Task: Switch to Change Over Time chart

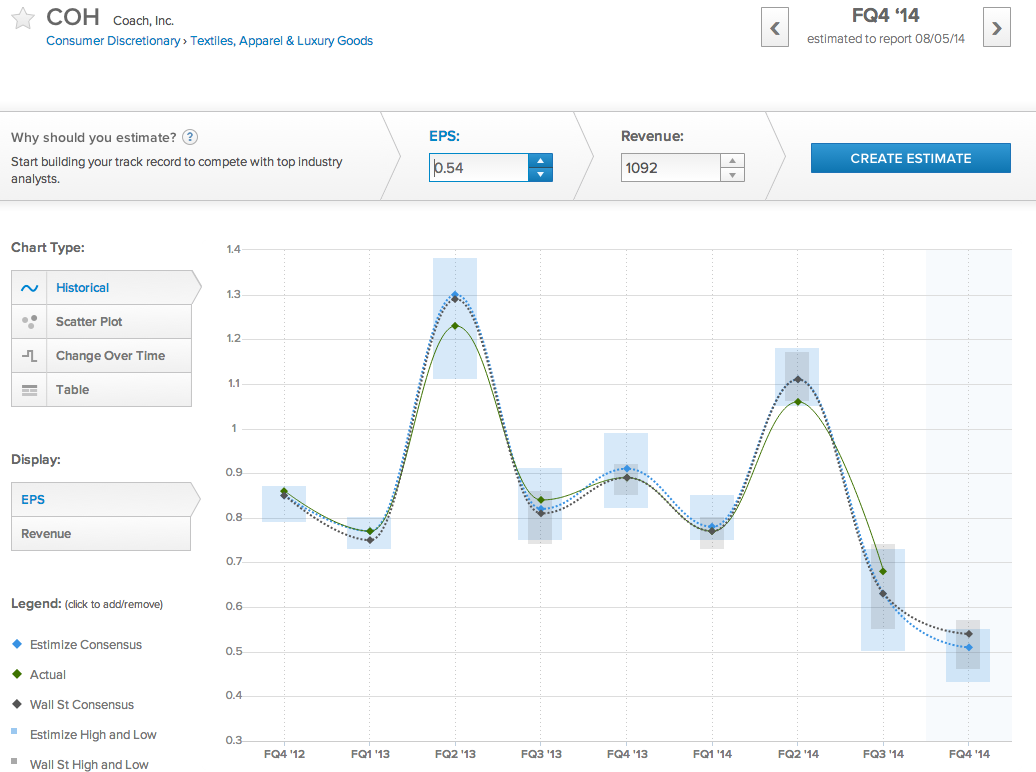Action: (101, 356)
